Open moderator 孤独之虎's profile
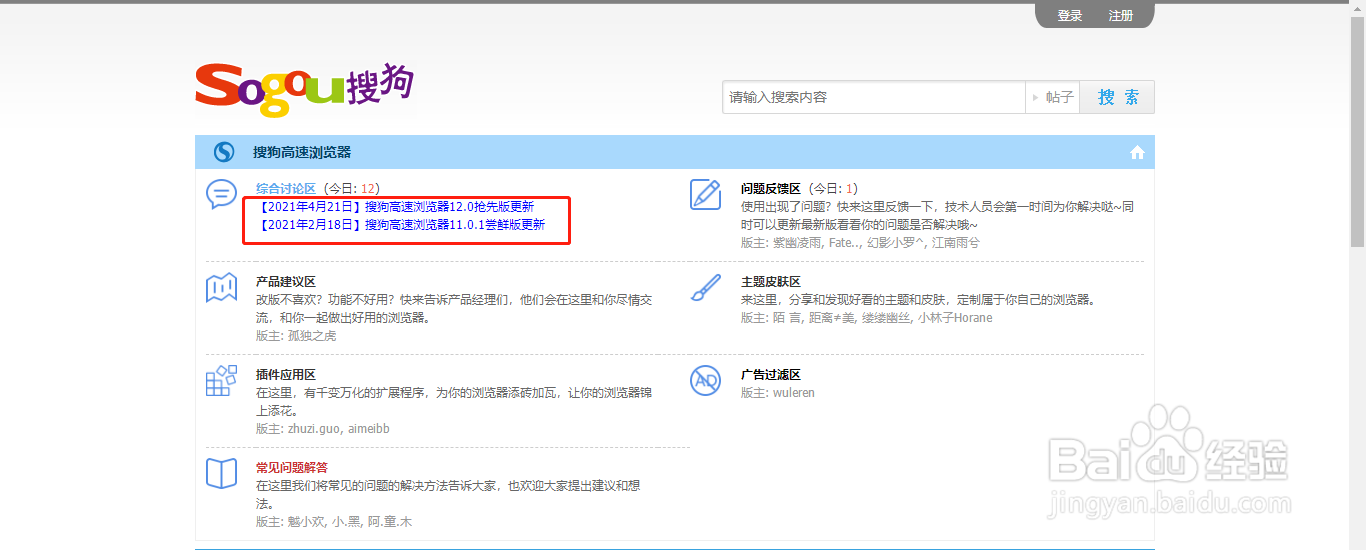The height and width of the screenshot is (550, 1366). click(x=312, y=336)
